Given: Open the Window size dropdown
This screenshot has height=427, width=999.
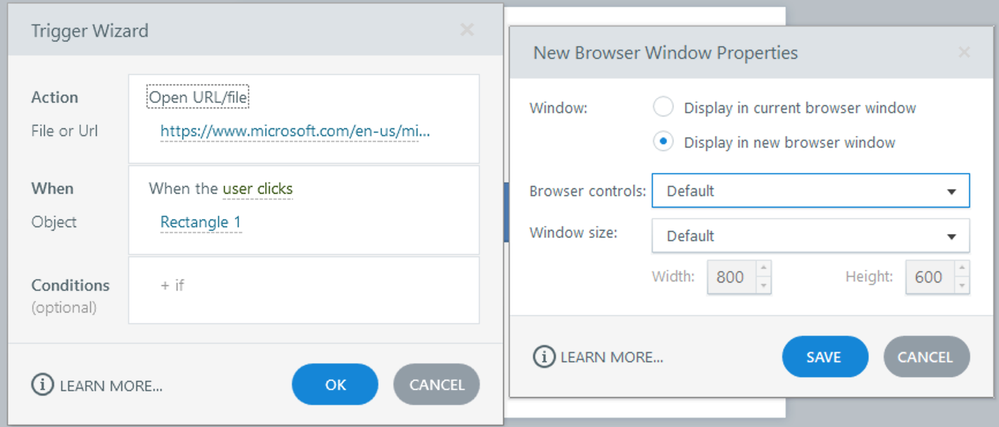Looking at the screenshot, I should 810,236.
